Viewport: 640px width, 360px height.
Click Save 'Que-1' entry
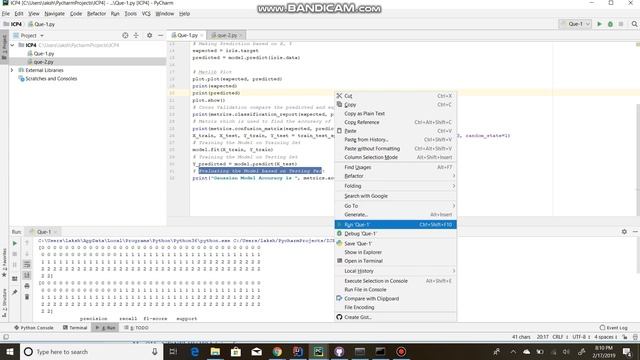[396, 244]
